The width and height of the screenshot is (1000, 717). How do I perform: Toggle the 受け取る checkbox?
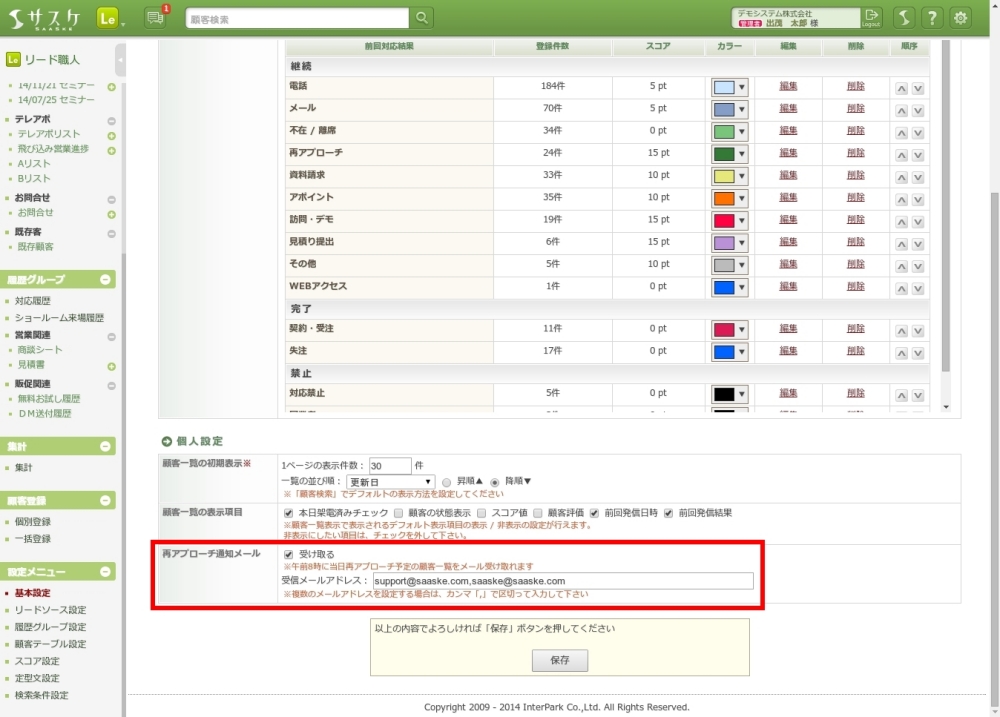289,554
